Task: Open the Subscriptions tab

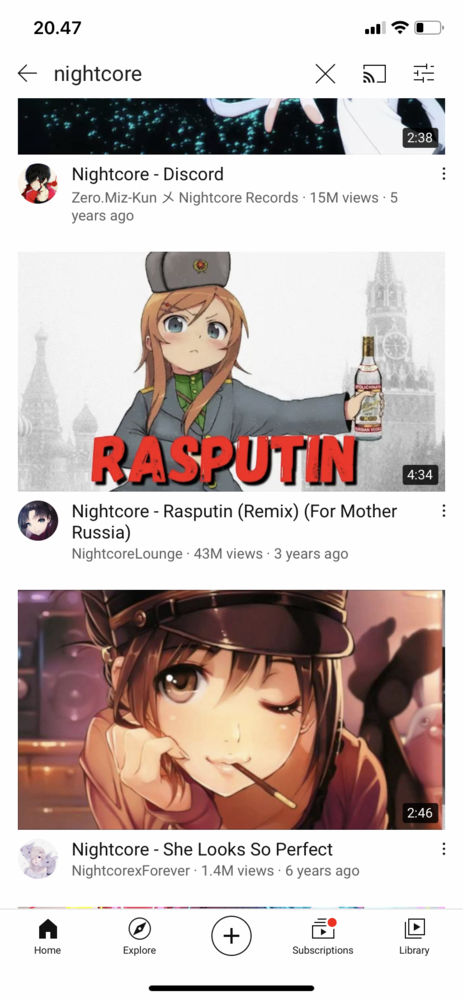Action: point(323,937)
